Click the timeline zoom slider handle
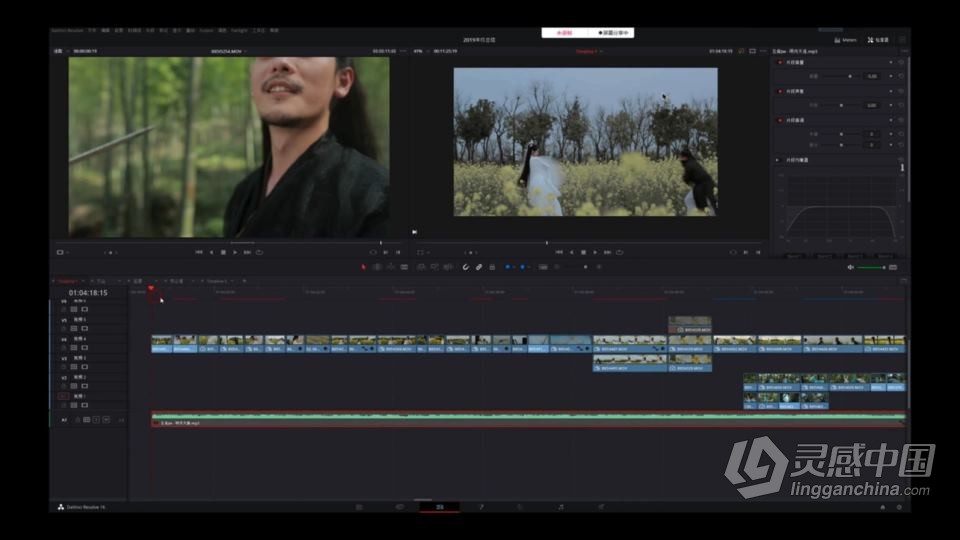Screen dimensions: 960x540 [x=585, y=267]
